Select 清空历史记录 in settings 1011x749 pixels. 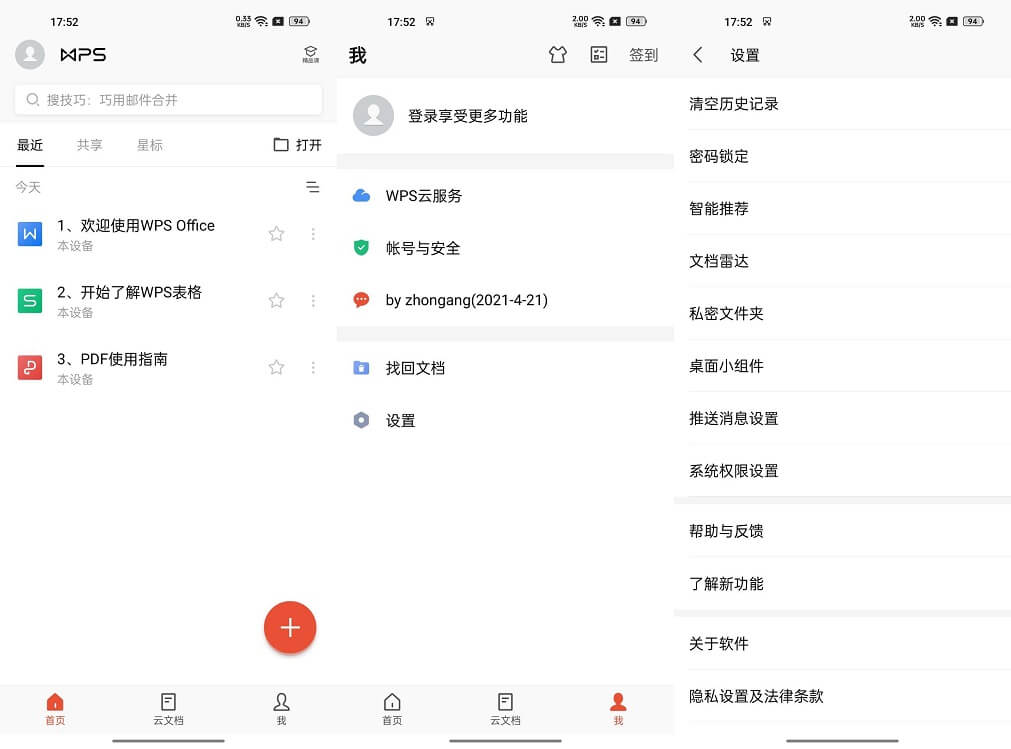843,104
